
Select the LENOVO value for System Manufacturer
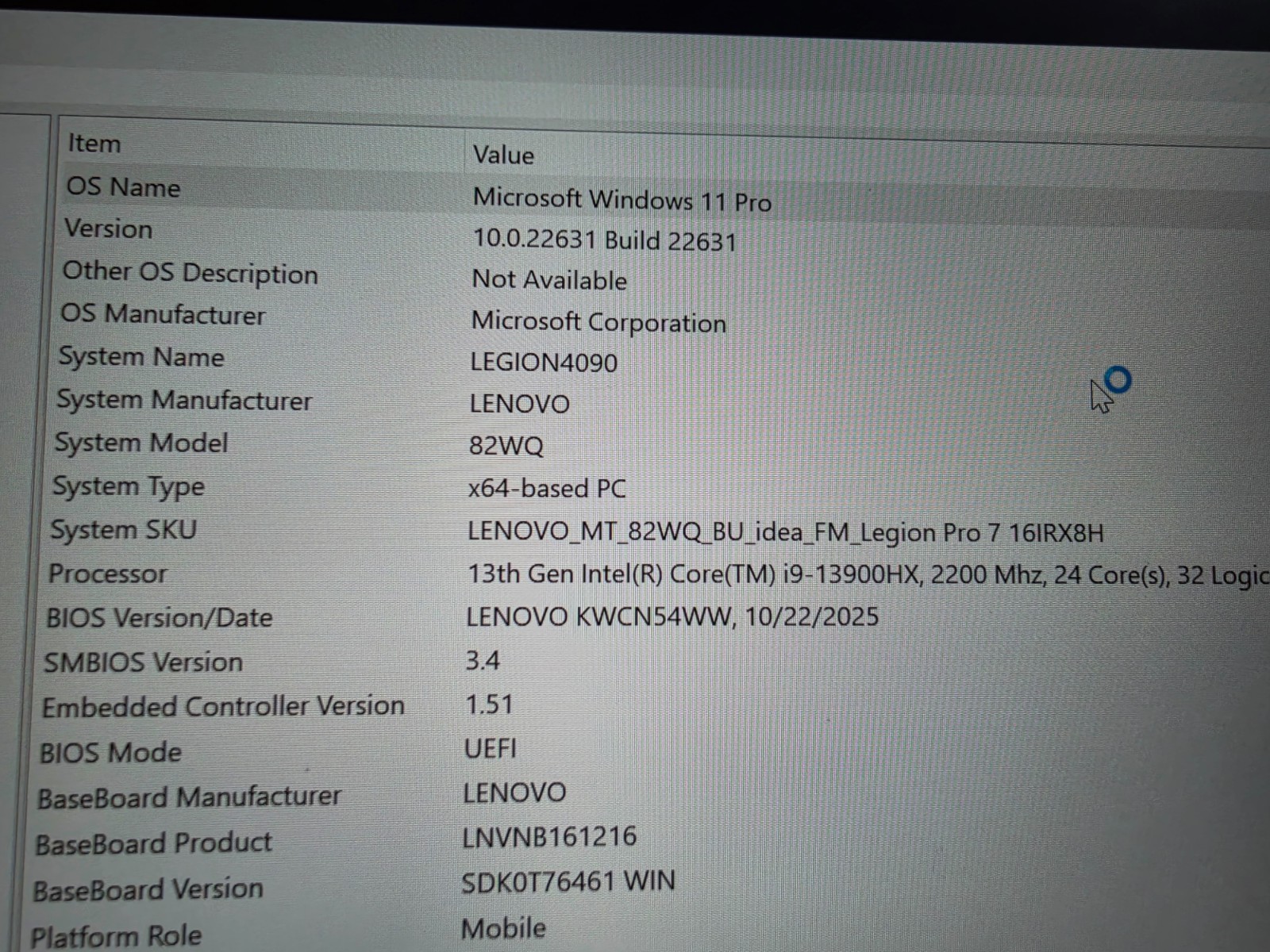519,404
